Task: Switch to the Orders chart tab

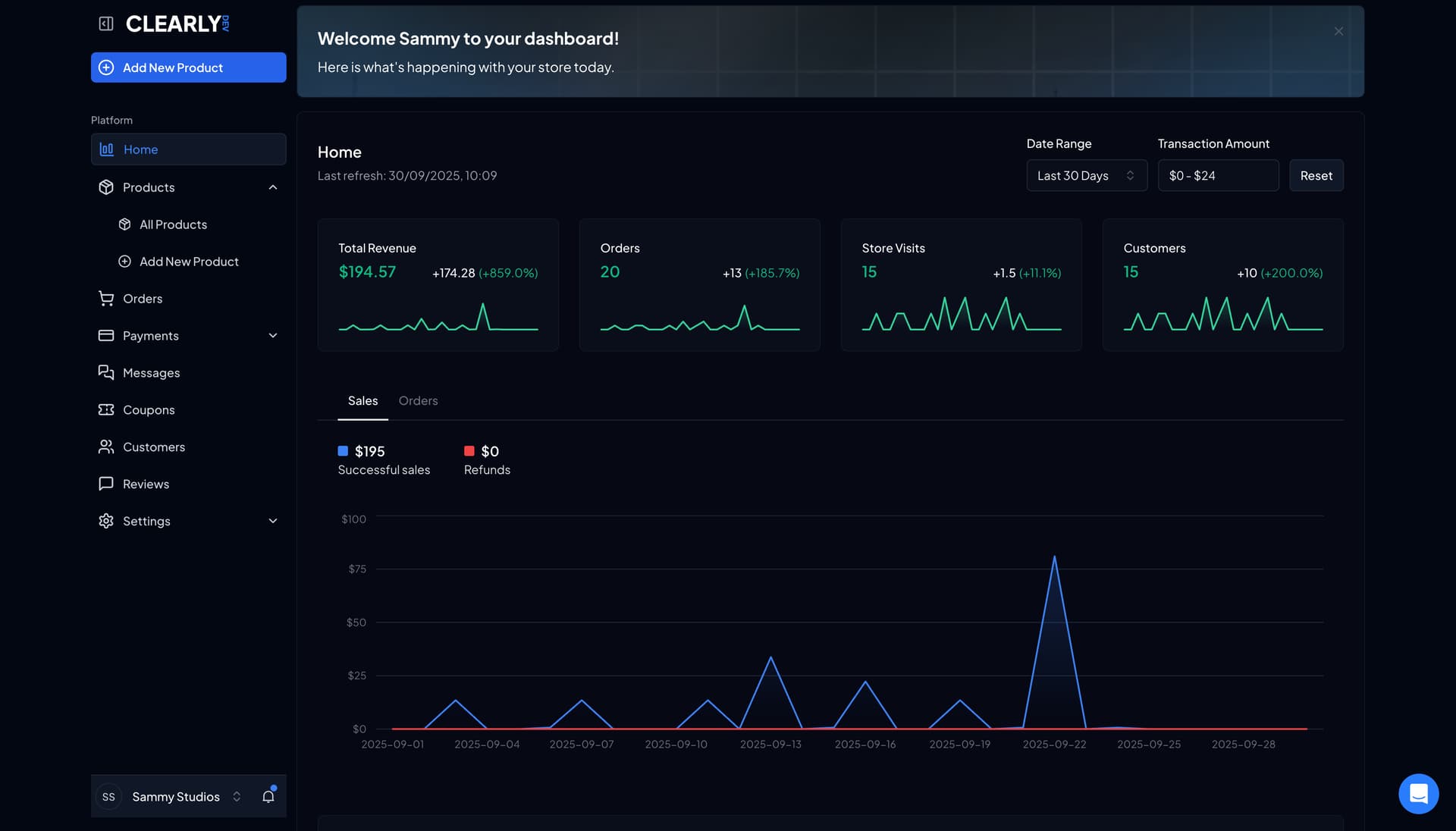Action: pyautogui.click(x=418, y=400)
